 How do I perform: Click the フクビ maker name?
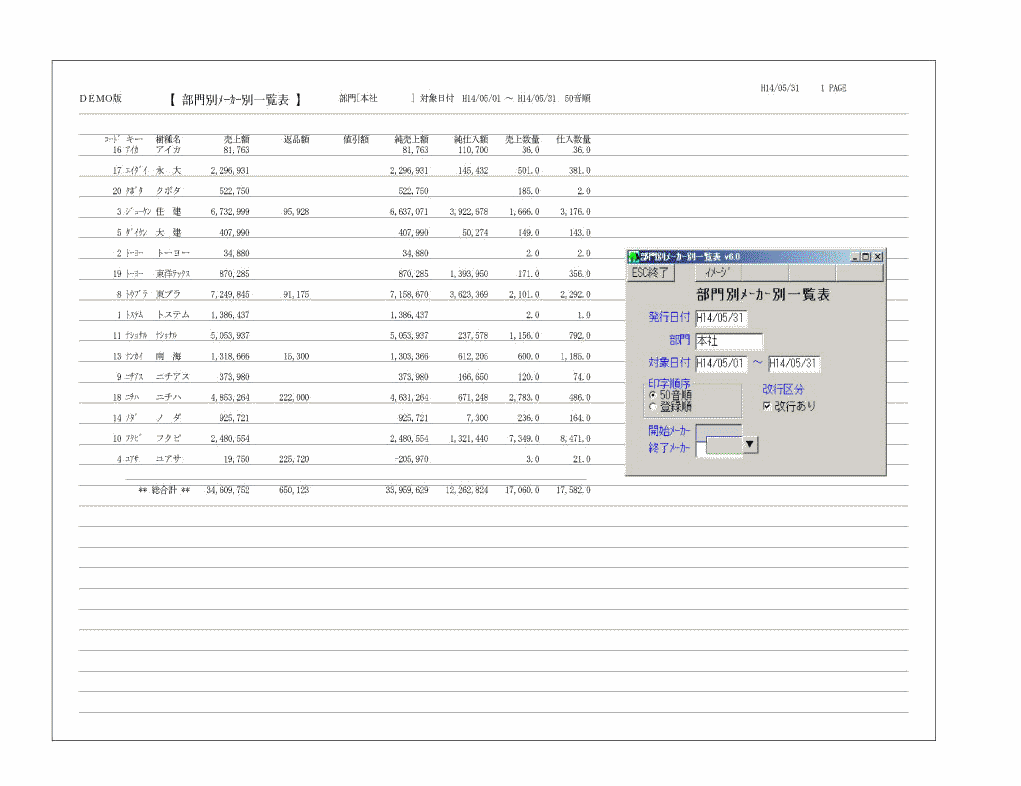(168, 438)
